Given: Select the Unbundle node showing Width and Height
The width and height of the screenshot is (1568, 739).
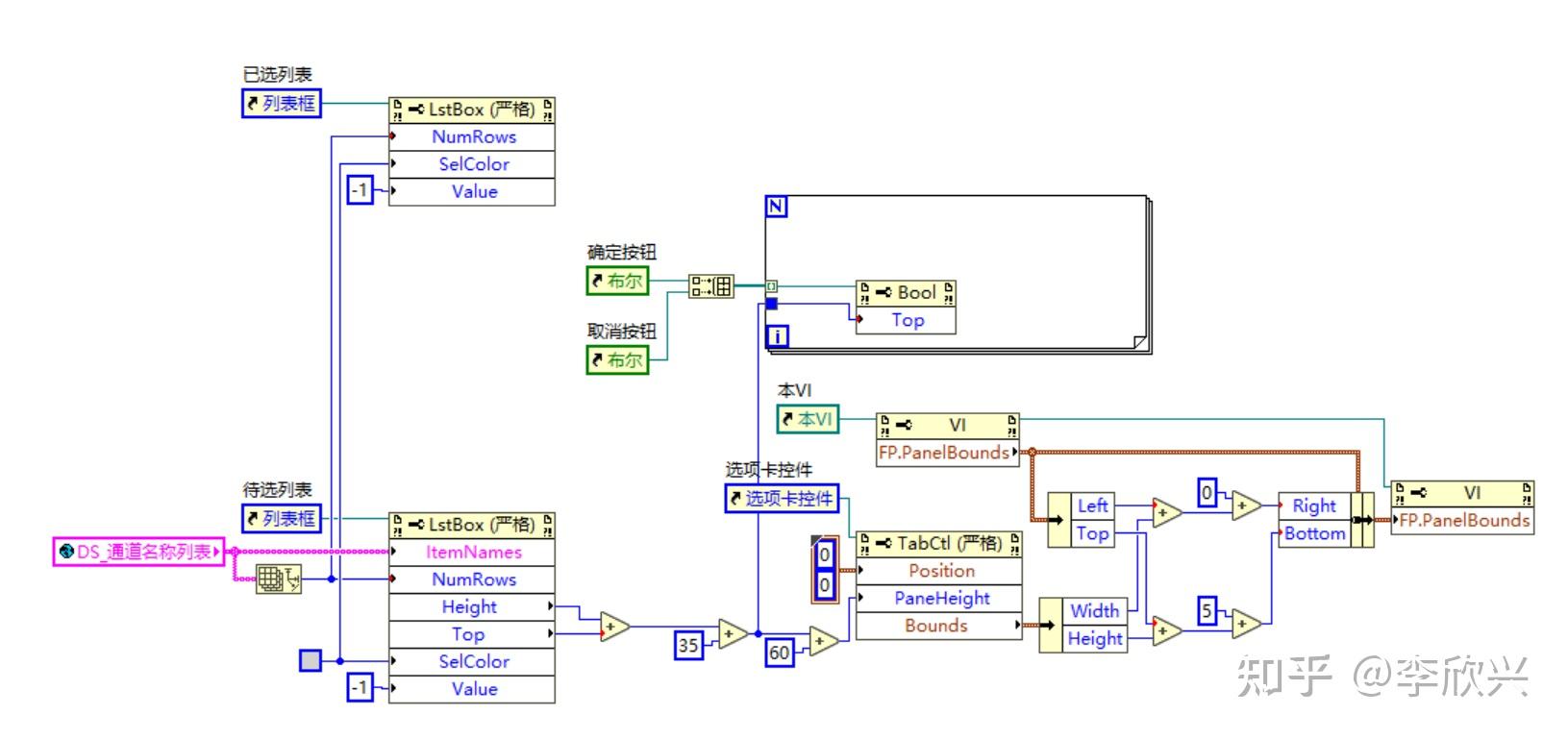Looking at the screenshot, I should [1083, 625].
